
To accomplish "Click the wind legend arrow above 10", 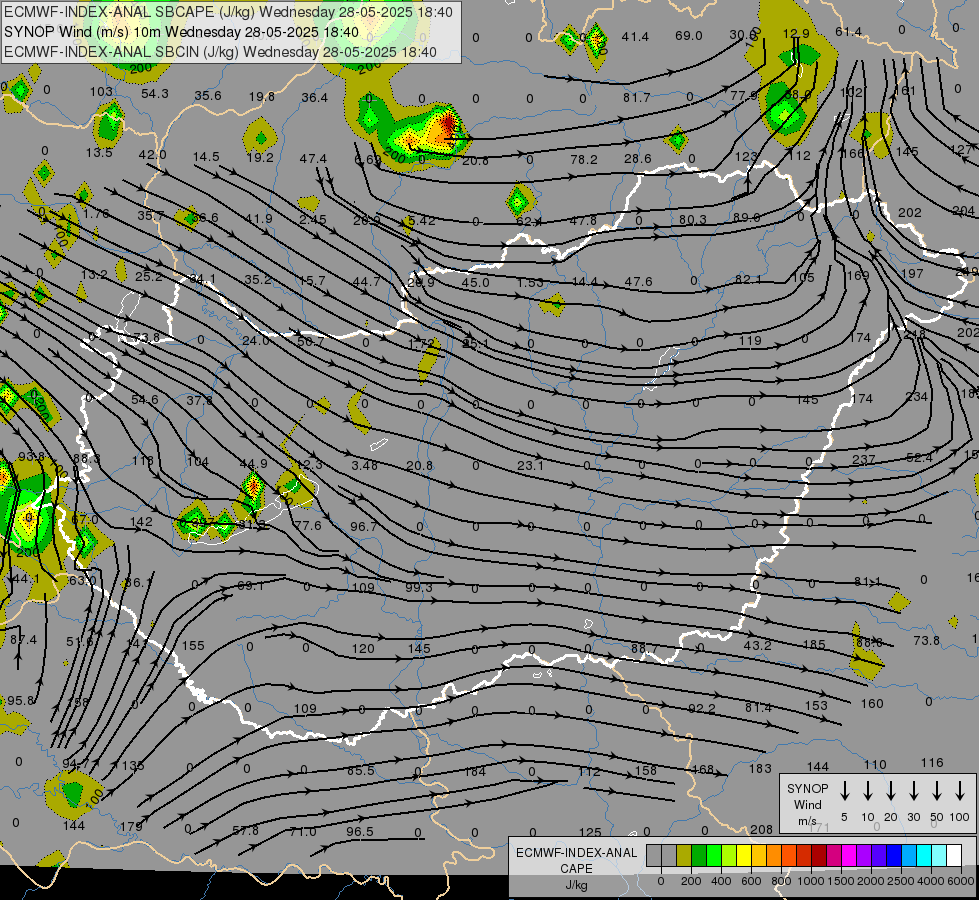I will [868, 791].
